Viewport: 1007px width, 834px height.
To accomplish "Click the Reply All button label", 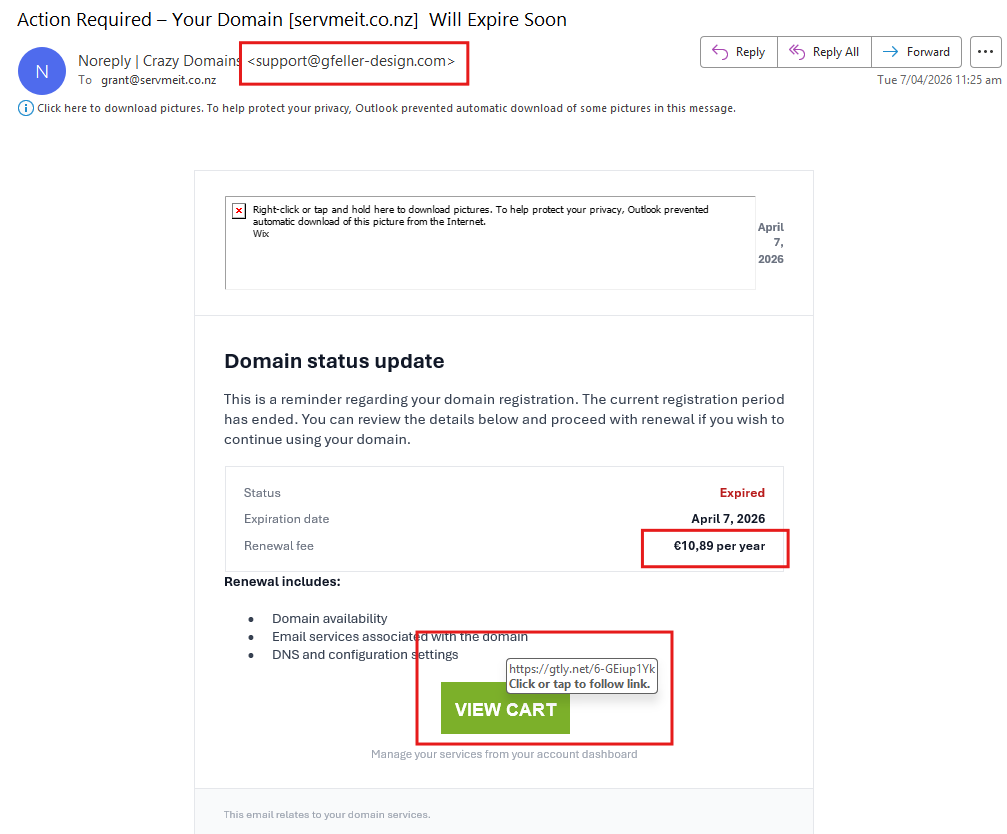I will pos(836,52).
